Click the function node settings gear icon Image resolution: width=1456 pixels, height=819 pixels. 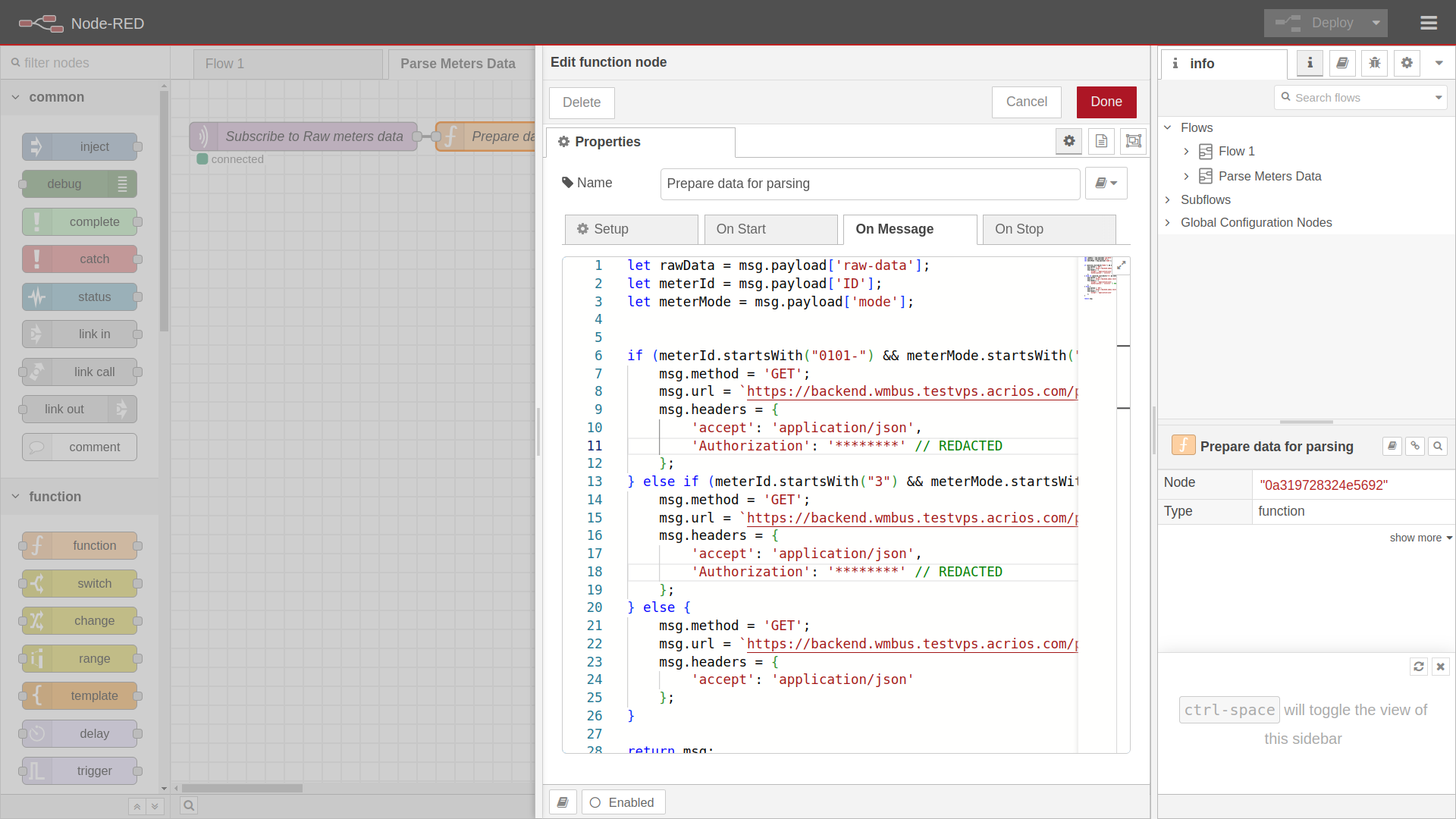(x=1068, y=141)
